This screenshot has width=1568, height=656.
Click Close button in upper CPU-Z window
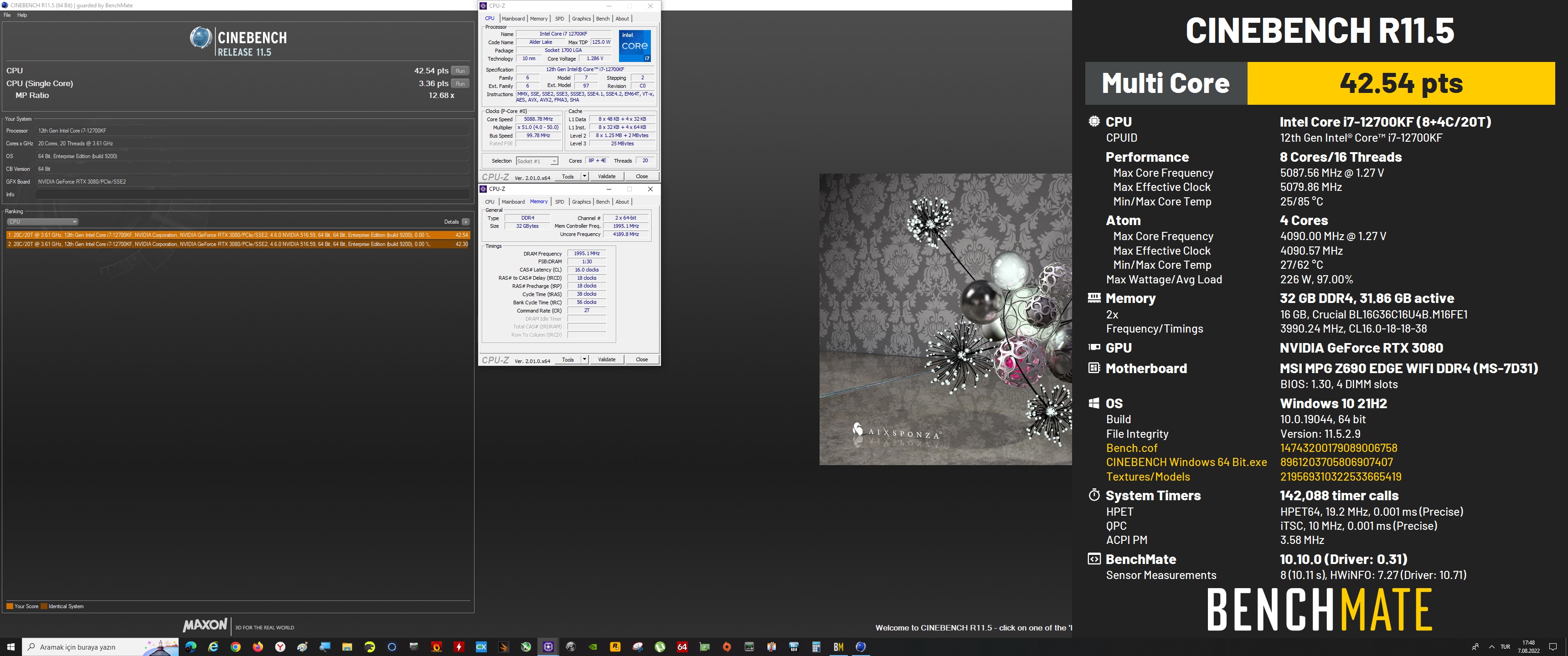point(642,176)
